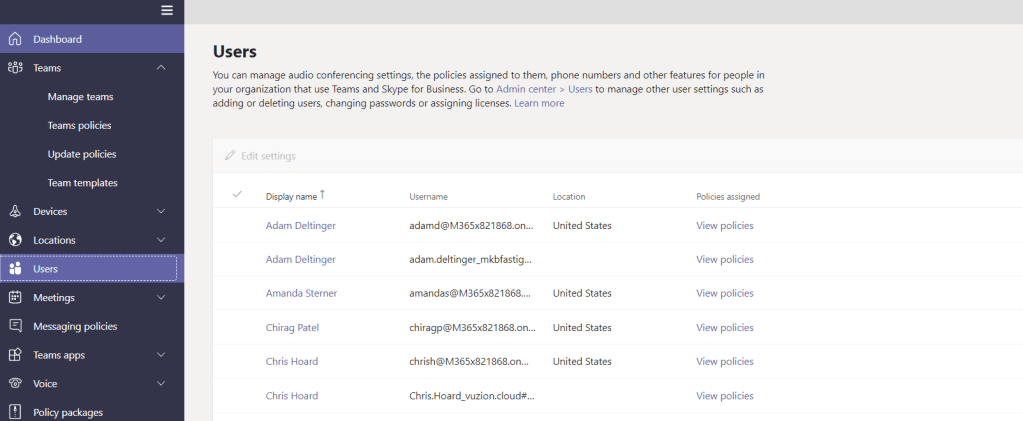
Task: Select Update policies in sidebar
Action: tap(81, 154)
